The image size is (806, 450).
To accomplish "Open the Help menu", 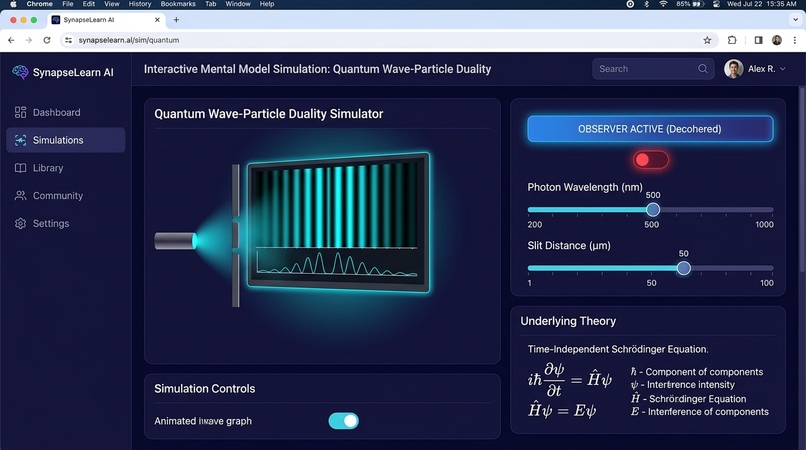I will pos(267,4).
